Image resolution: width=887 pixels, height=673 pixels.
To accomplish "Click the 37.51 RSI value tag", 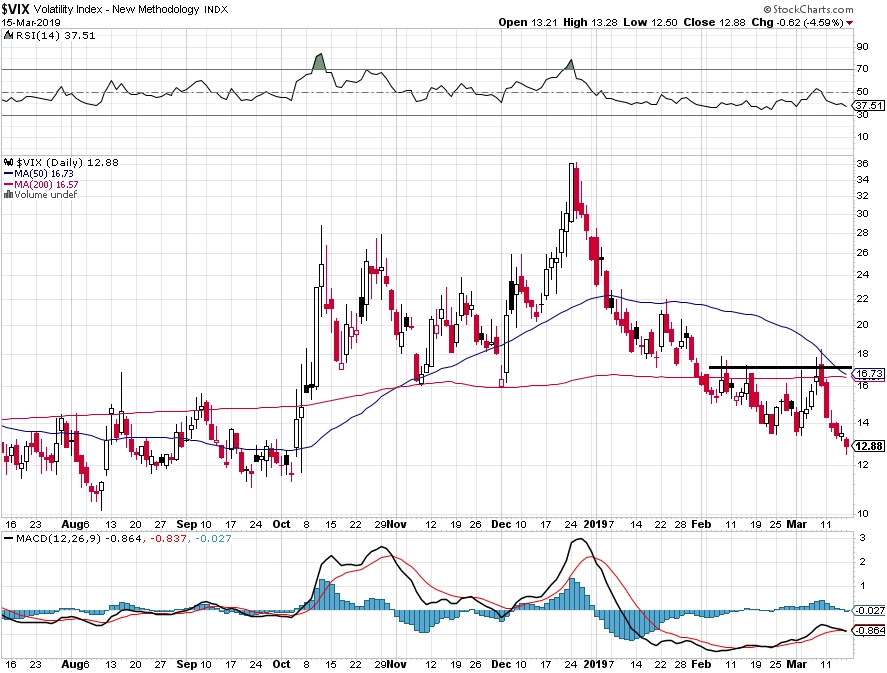I will [869, 106].
